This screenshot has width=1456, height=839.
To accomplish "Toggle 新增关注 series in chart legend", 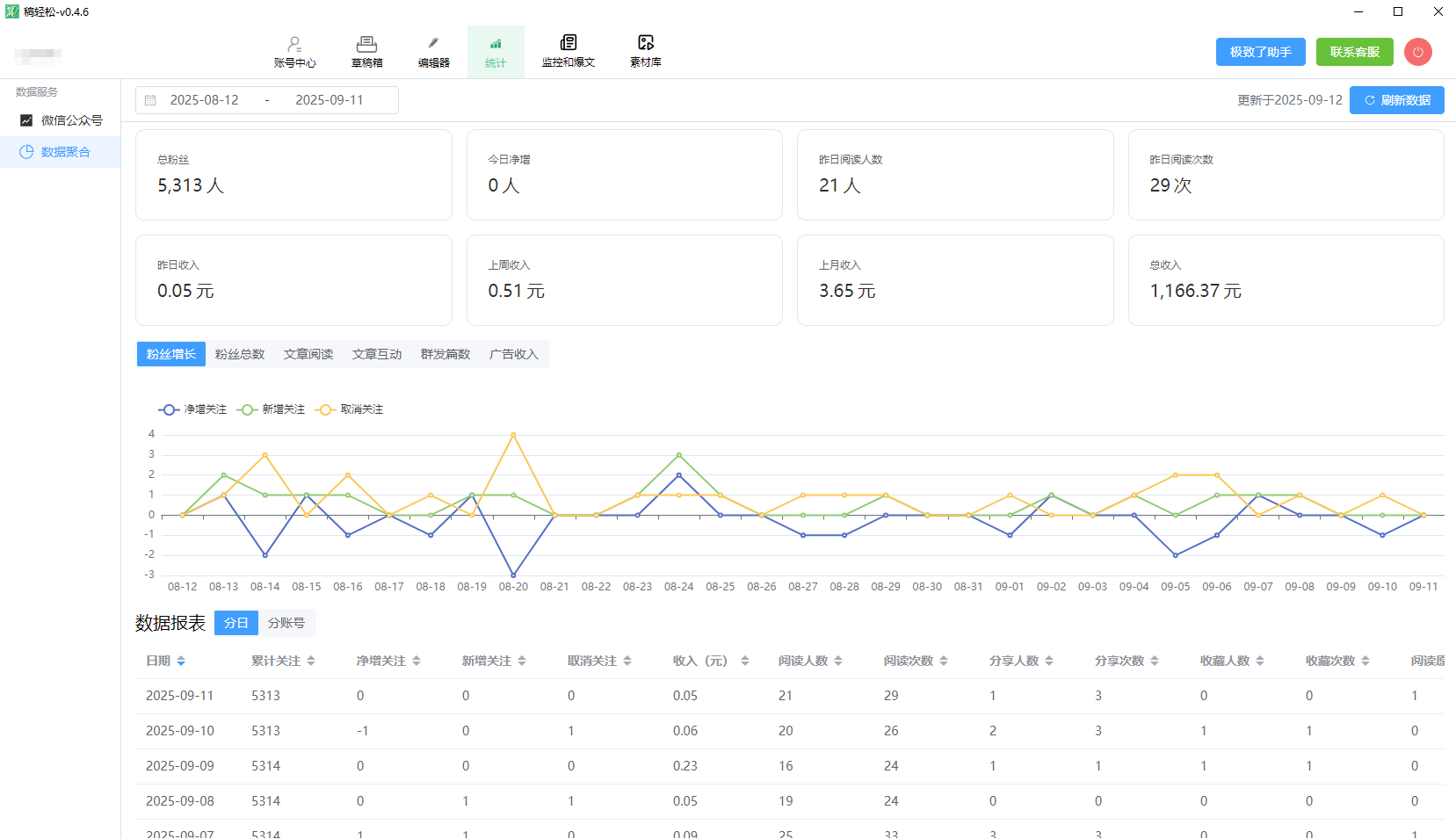I will [x=272, y=409].
